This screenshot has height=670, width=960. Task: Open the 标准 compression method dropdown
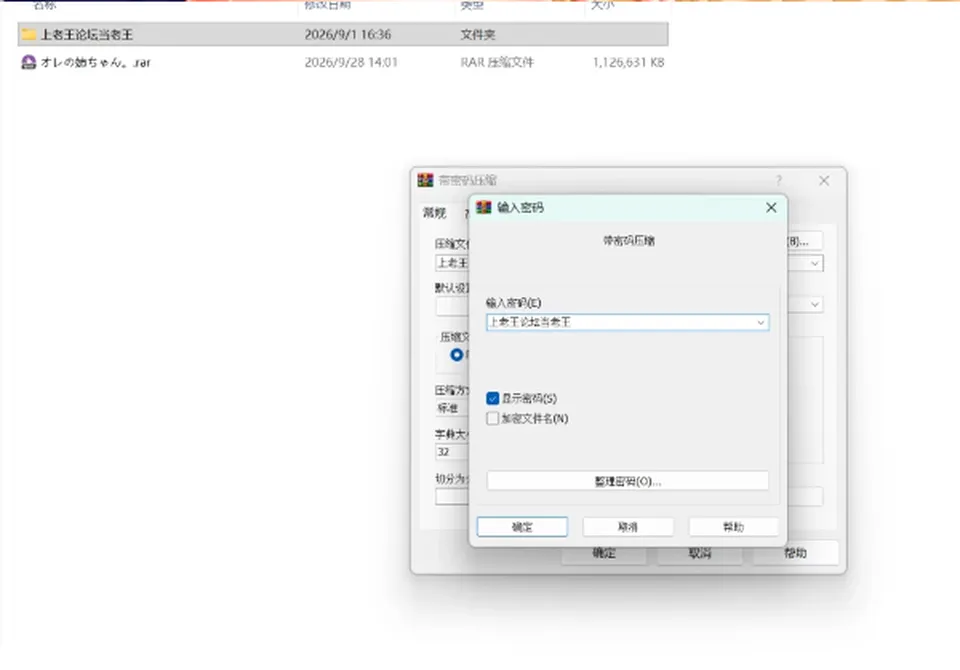point(452,408)
